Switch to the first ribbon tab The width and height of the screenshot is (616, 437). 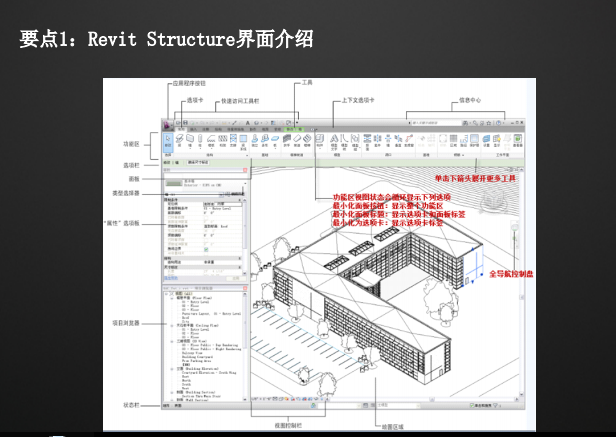point(181,130)
